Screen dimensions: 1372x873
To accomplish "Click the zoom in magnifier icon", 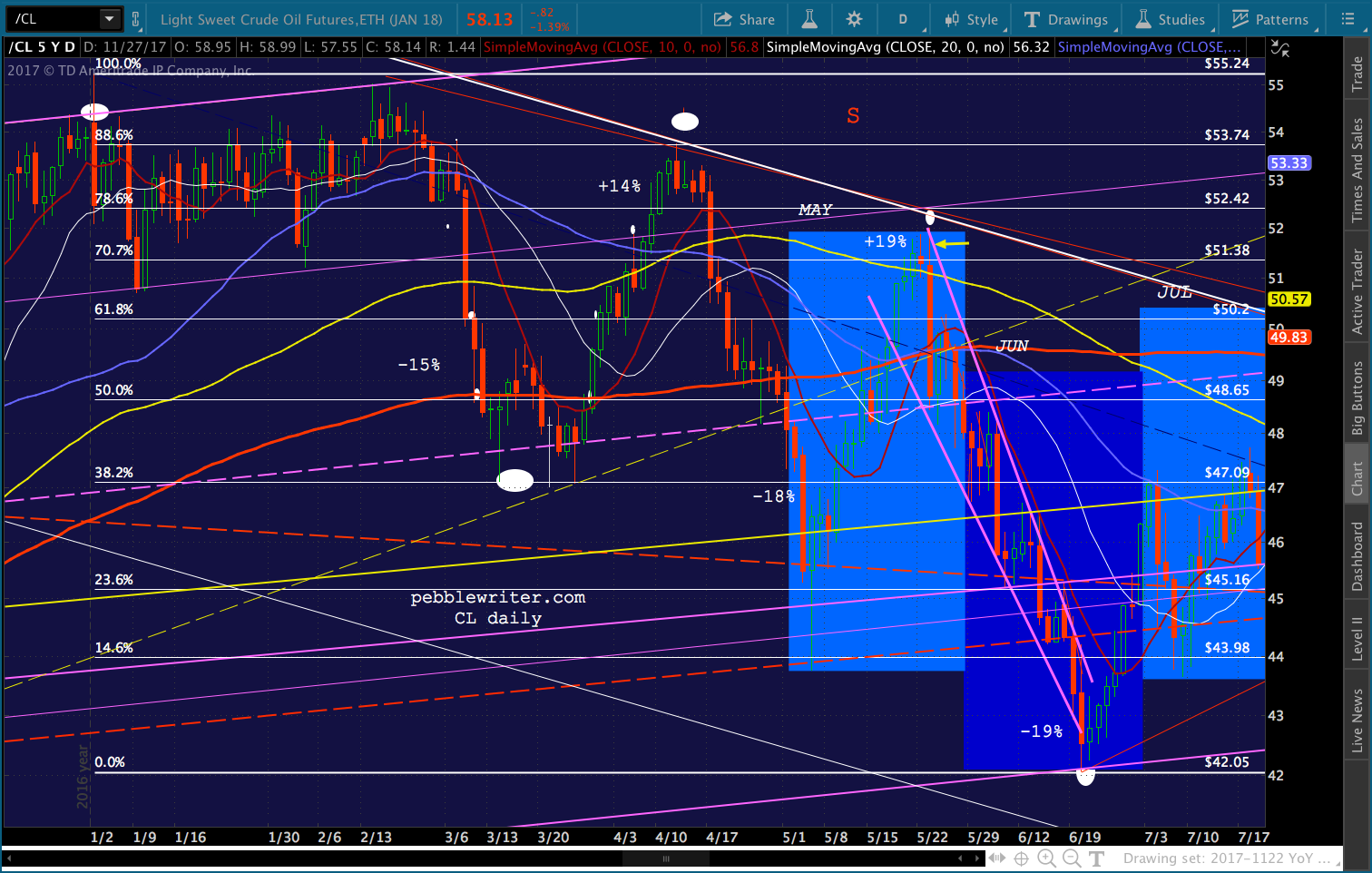I will 1046,858.
